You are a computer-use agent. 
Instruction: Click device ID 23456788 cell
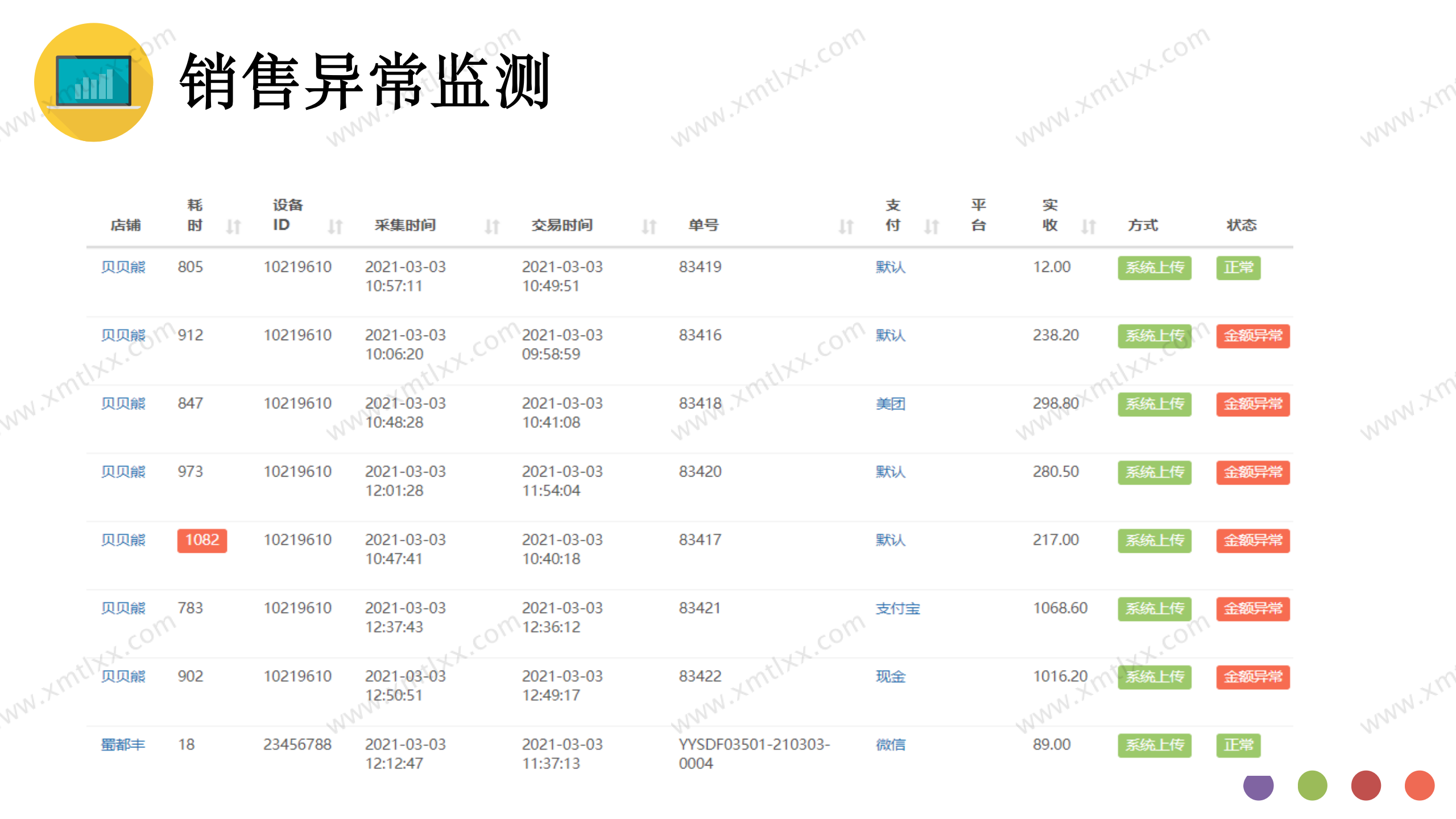coord(297,744)
